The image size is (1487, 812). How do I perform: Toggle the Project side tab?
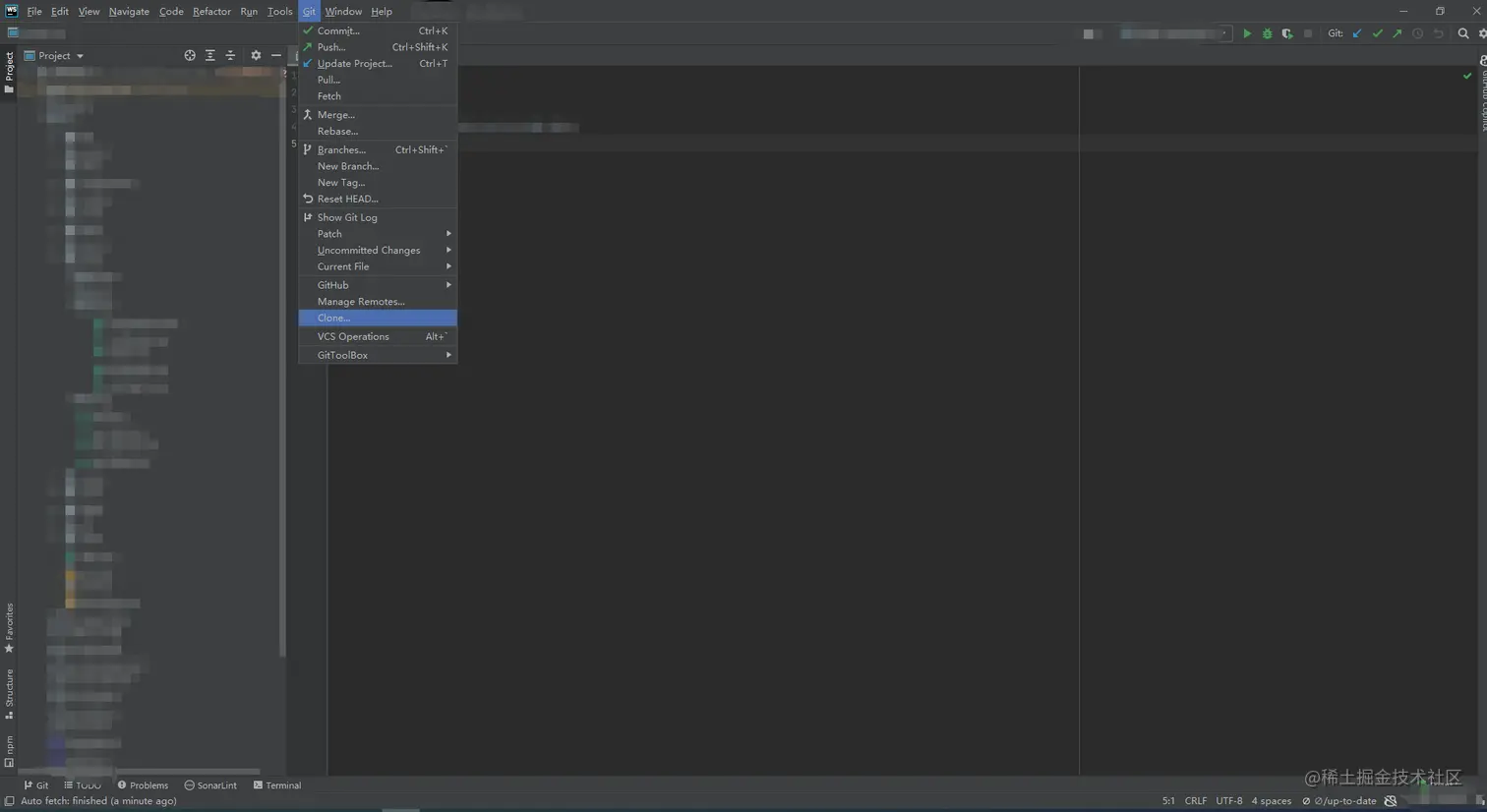pyautogui.click(x=9, y=72)
